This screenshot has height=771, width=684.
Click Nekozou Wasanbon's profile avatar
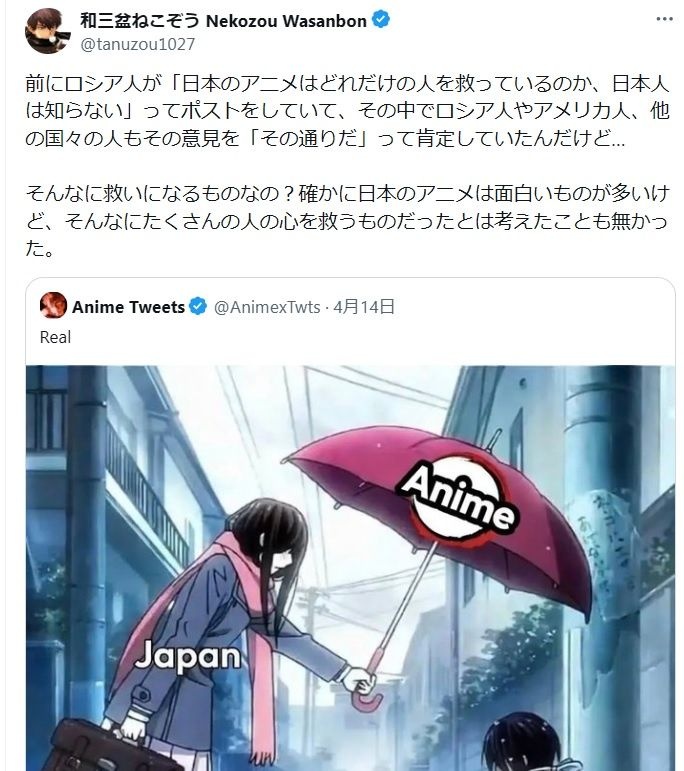(x=48, y=30)
